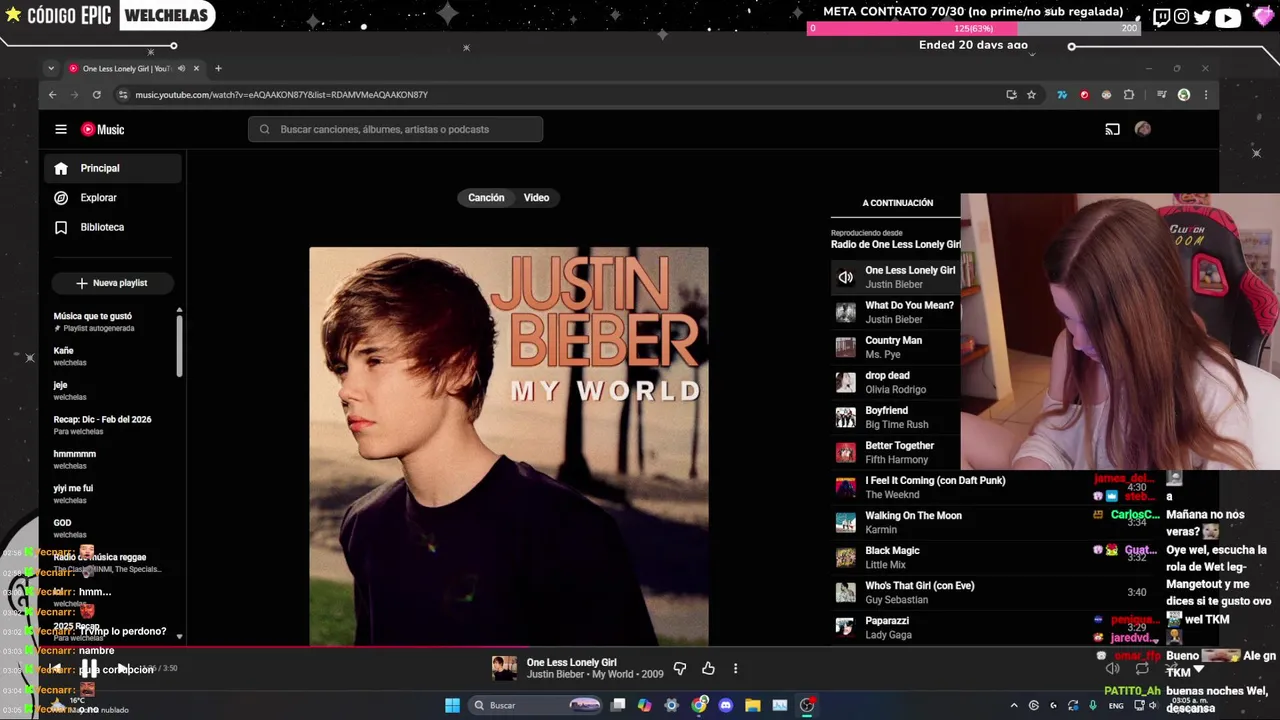Mute the tab via the speaker icon
1280x720 pixels.
coord(181,69)
